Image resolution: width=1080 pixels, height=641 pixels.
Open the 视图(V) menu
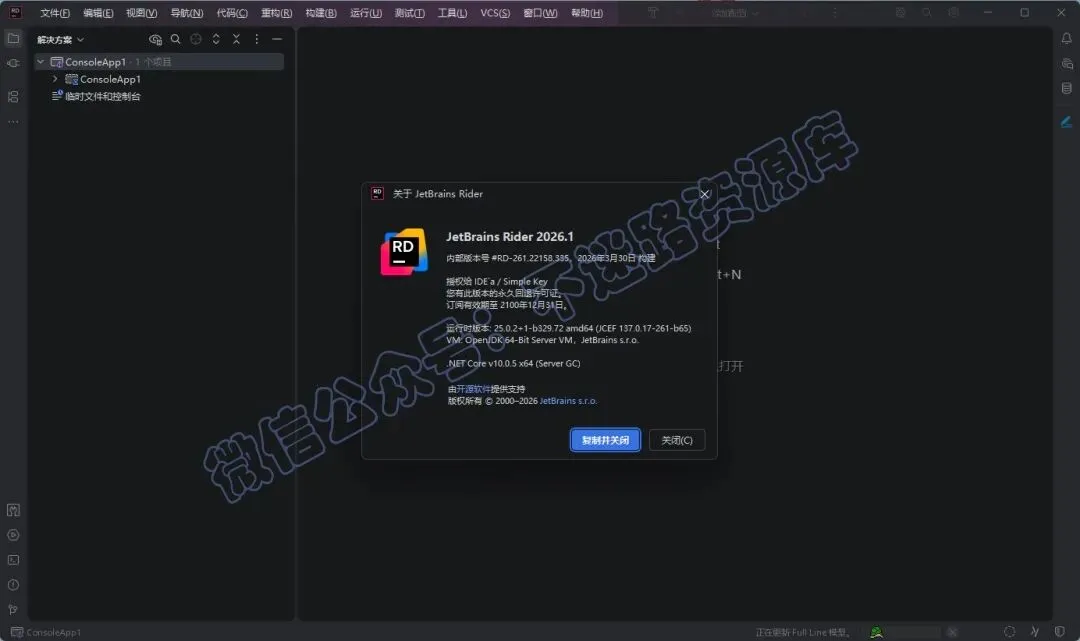[141, 13]
